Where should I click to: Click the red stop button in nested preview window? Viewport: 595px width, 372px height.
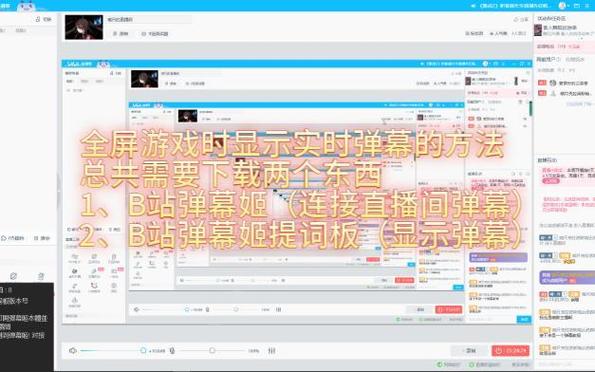(x=449, y=309)
